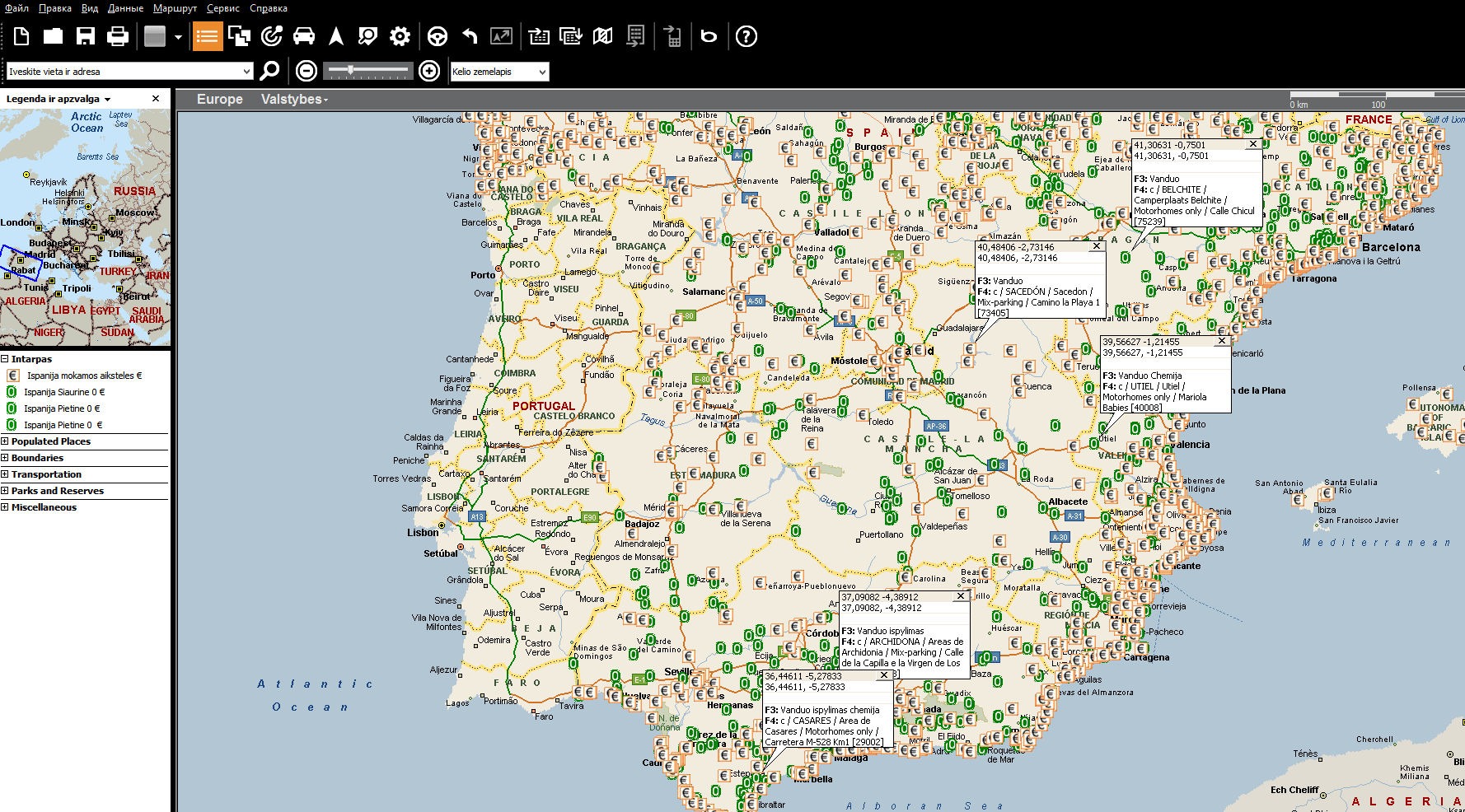Click the back curved arrow icon

(x=470, y=36)
